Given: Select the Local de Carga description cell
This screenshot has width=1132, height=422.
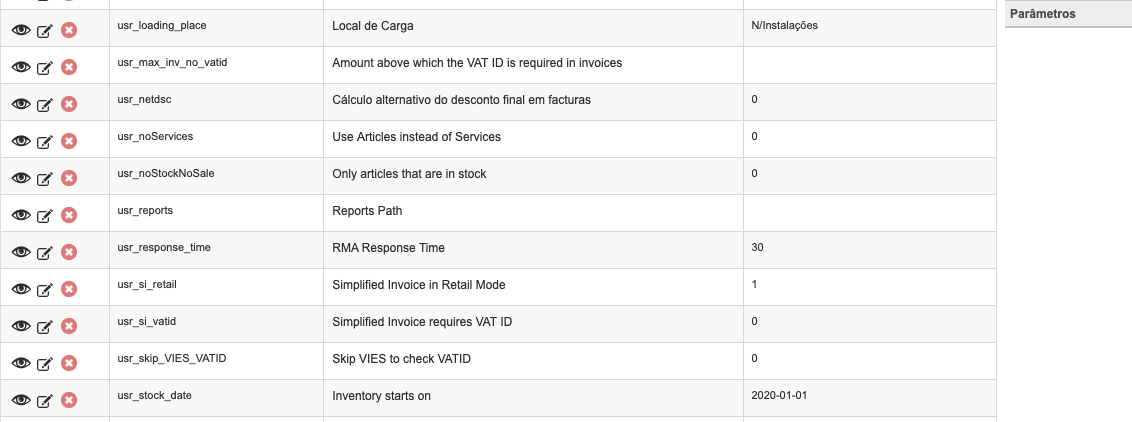Looking at the screenshot, I should pos(534,28).
